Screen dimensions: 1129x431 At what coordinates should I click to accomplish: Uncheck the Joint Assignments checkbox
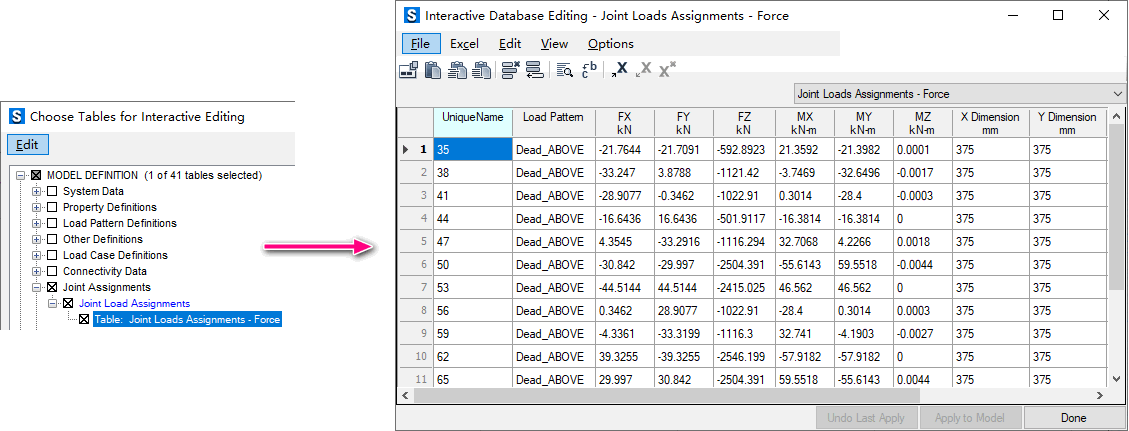point(52,287)
